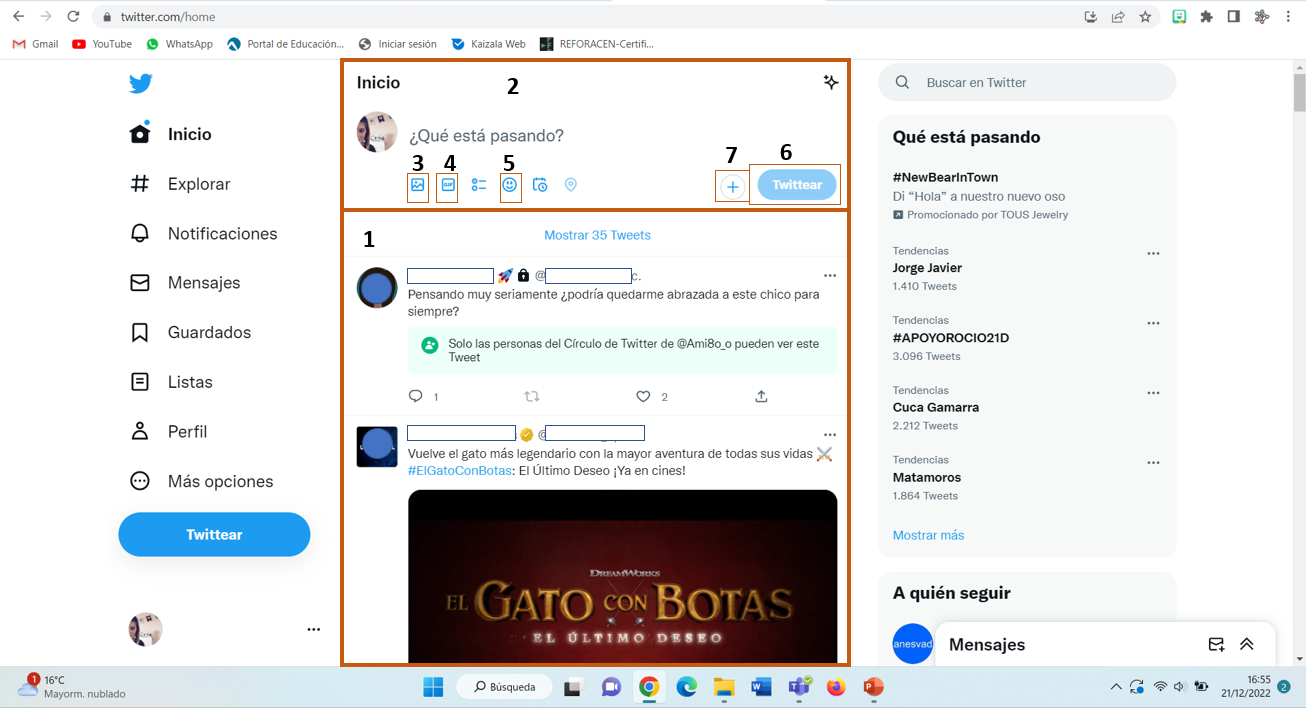Viewport: 1306px width, 708px height.
Task: Open more options for Matamoros trend
Action: pos(1153,463)
